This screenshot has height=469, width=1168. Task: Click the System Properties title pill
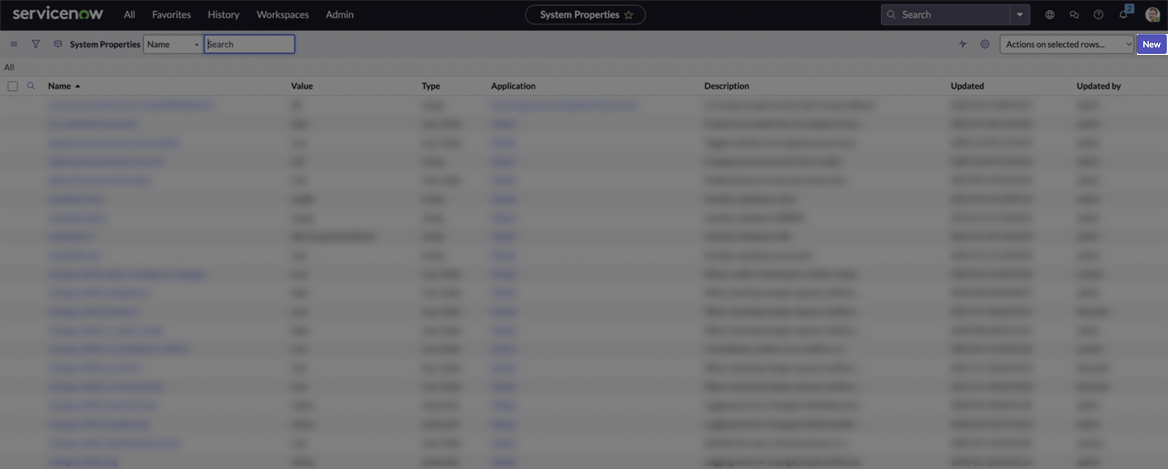pyautogui.click(x=585, y=15)
